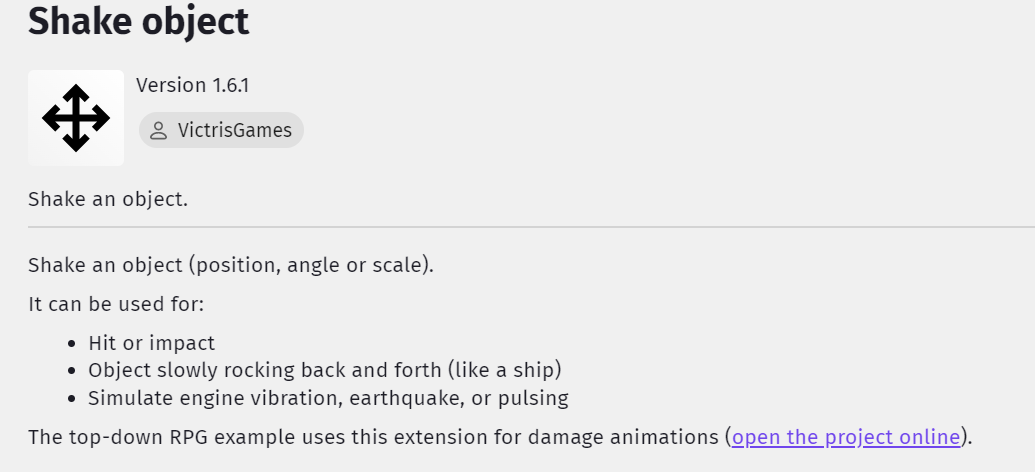Viewport: 1035px width, 472px height.
Task: Click the phrase "(like a ship)" in the list
Action: pos(512,370)
